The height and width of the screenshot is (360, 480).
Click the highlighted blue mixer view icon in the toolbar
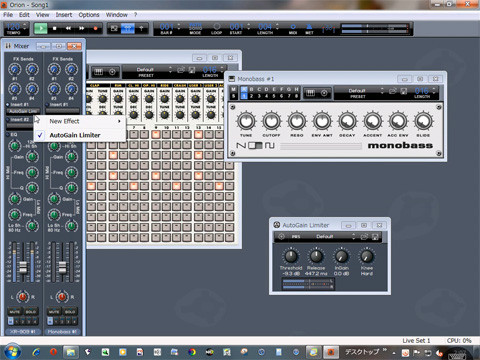coord(128,28)
